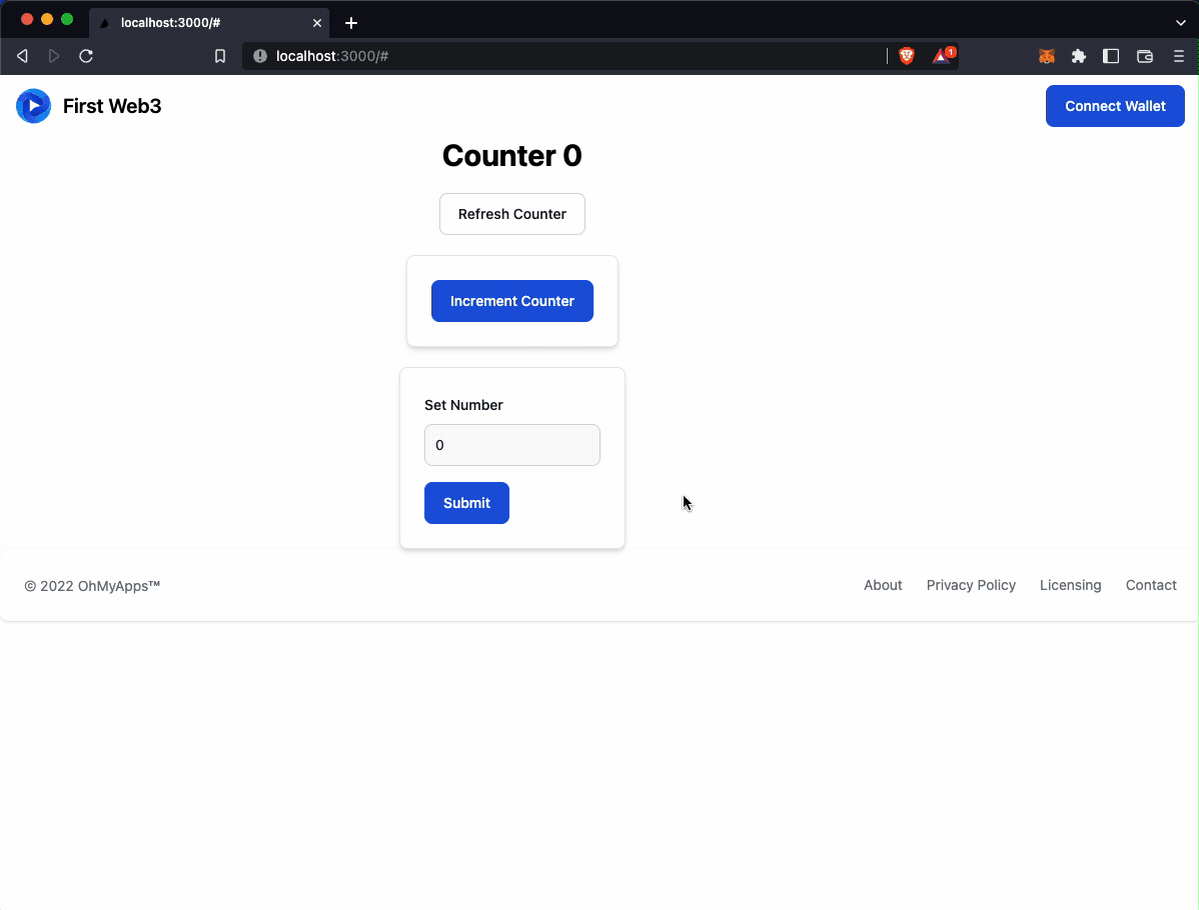The width and height of the screenshot is (1199, 910).
Task: Go back with the browser back arrow
Action: coord(22,56)
